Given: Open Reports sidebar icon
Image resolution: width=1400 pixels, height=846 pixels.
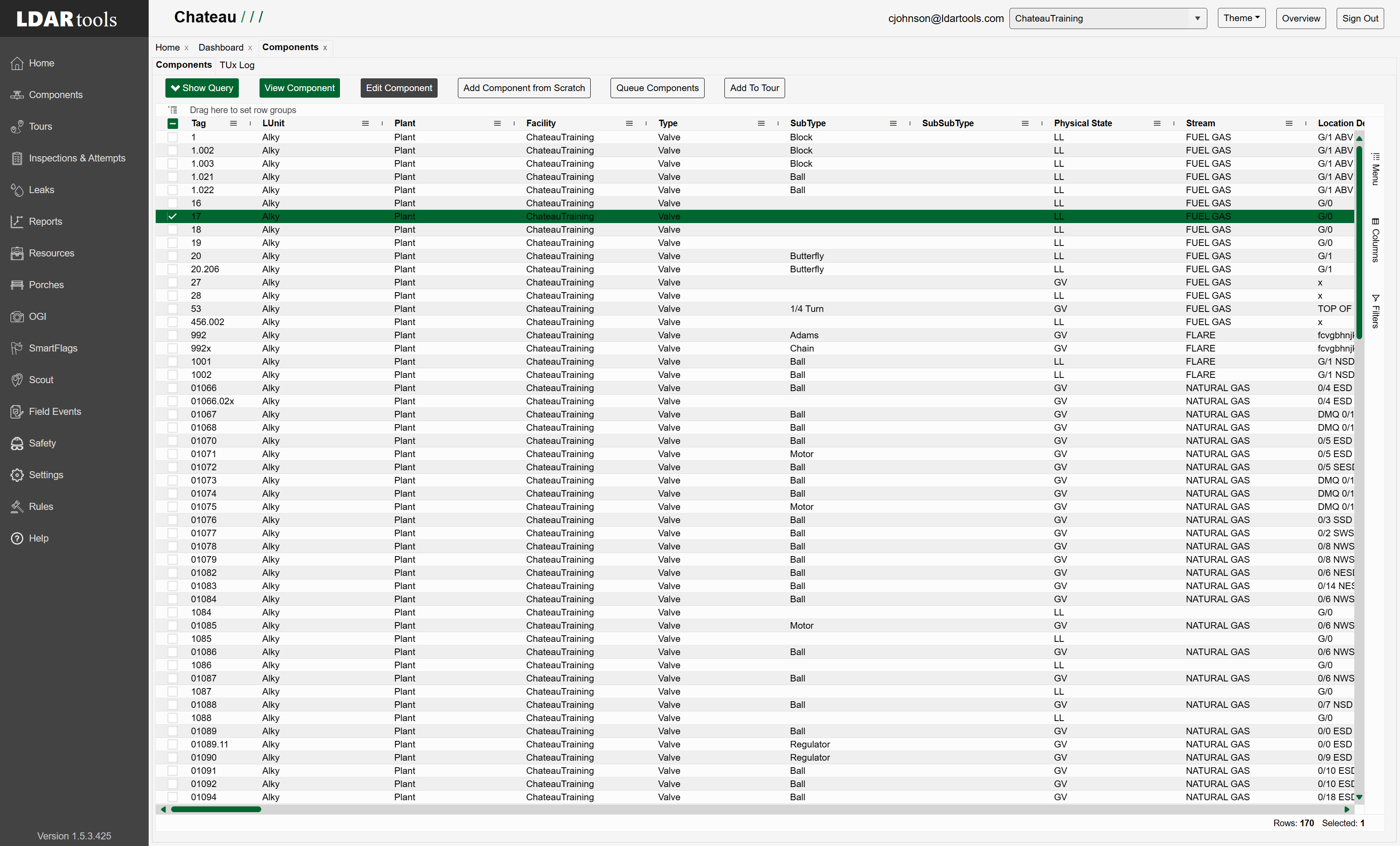Looking at the screenshot, I should (17, 222).
